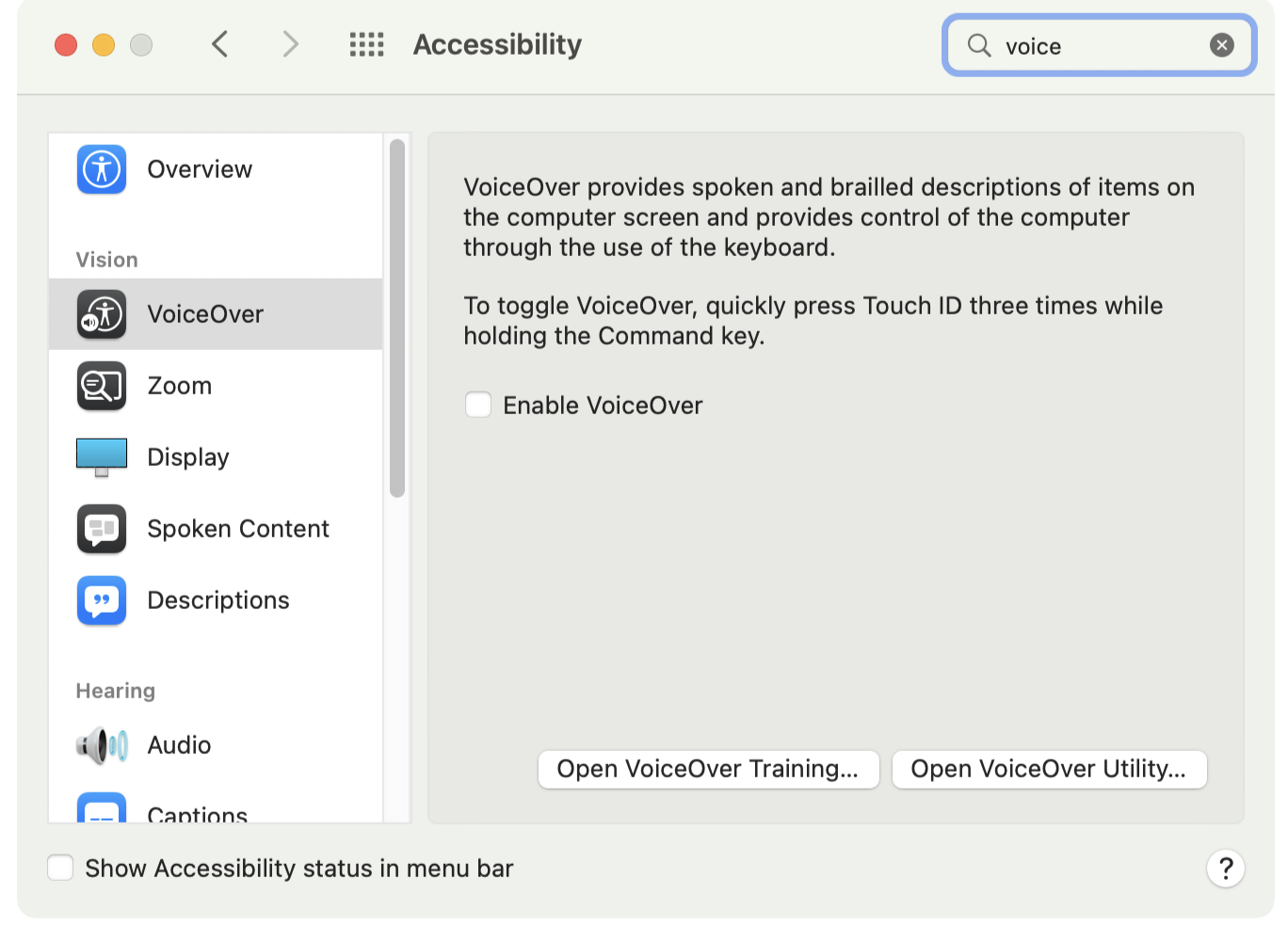1288x926 pixels.
Task: Open Spoken Content icon in sidebar
Action: click(x=102, y=529)
